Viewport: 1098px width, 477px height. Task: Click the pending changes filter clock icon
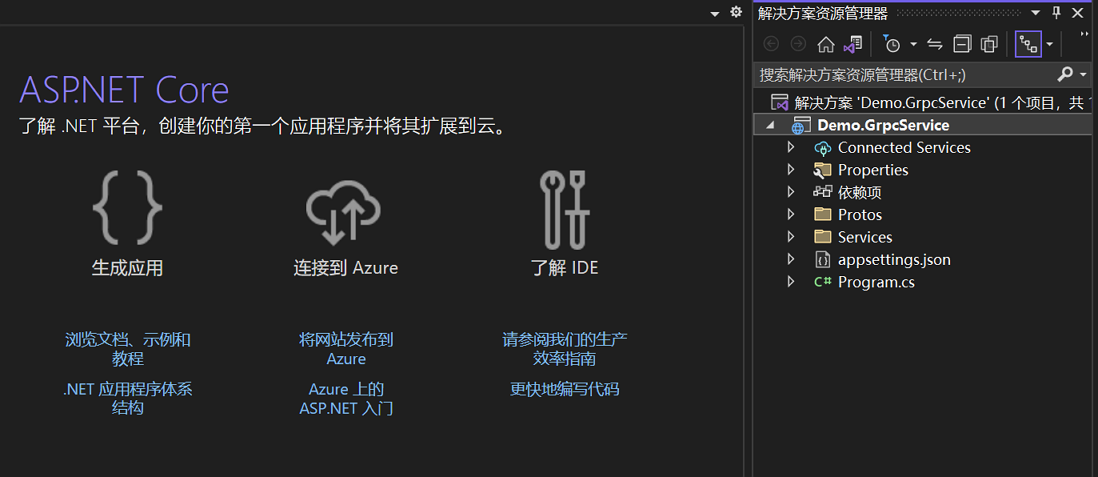(x=891, y=44)
